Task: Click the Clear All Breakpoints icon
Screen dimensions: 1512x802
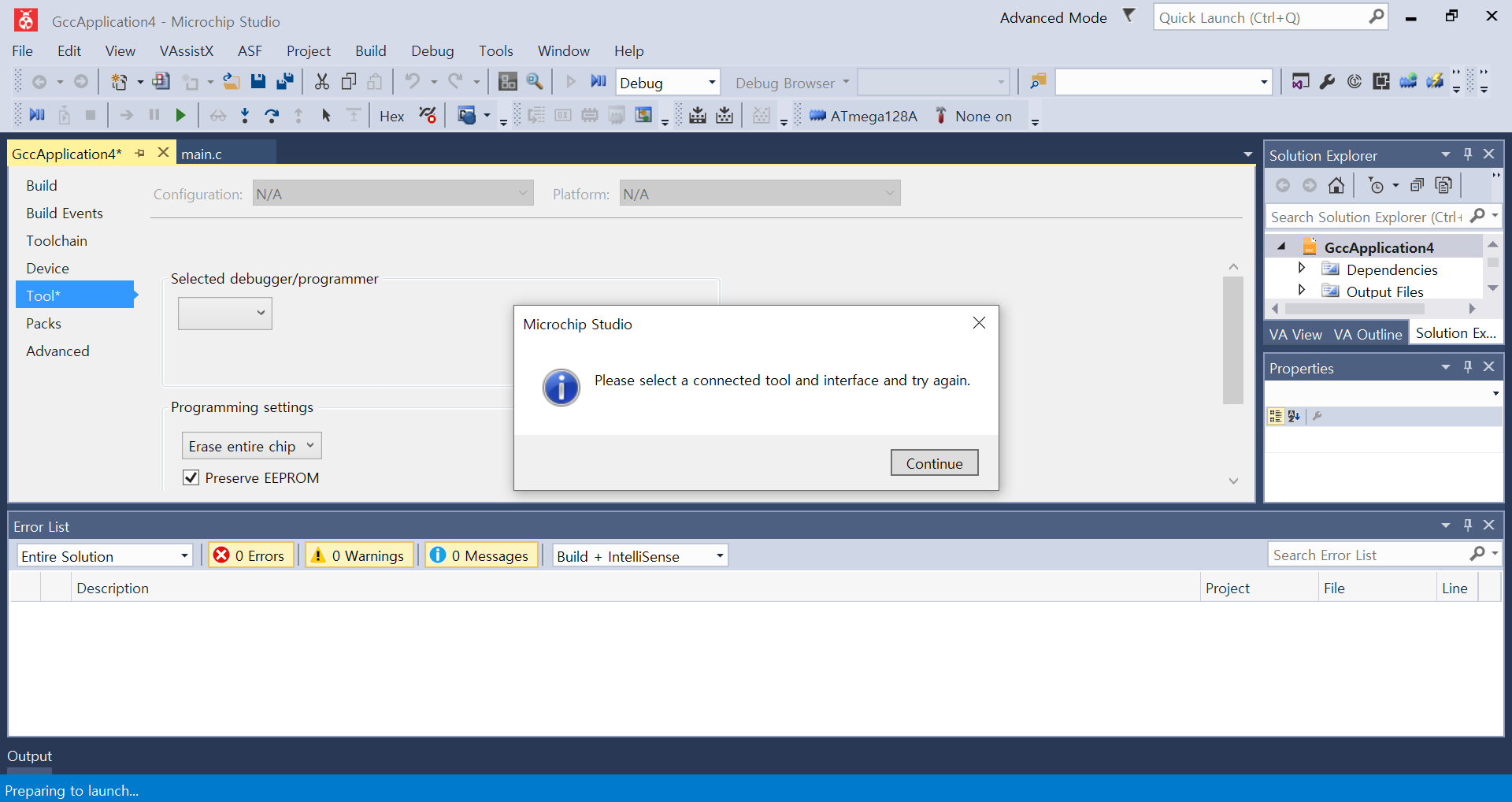Action: (x=428, y=115)
